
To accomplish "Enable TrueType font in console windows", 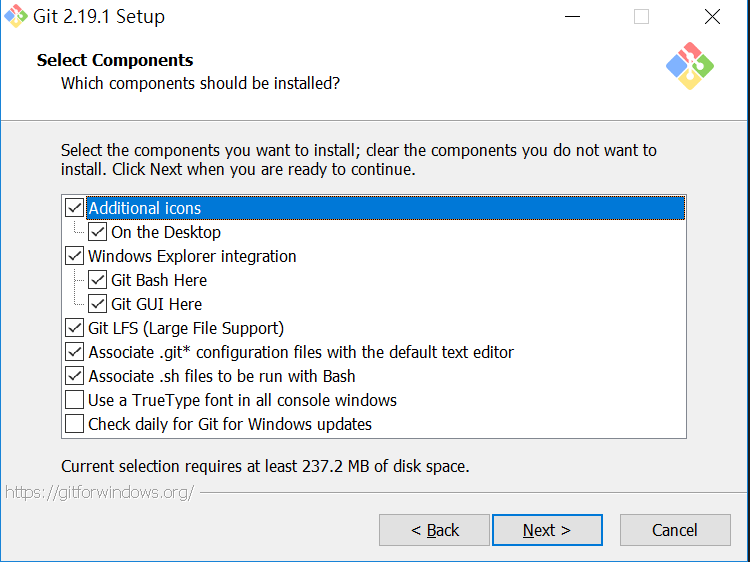I will (x=75, y=400).
